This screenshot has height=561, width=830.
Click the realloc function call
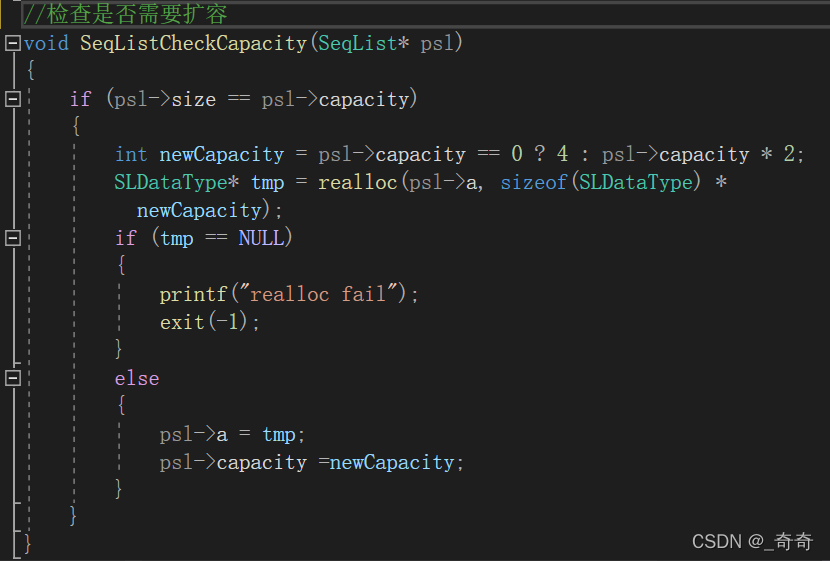(x=357, y=183)
